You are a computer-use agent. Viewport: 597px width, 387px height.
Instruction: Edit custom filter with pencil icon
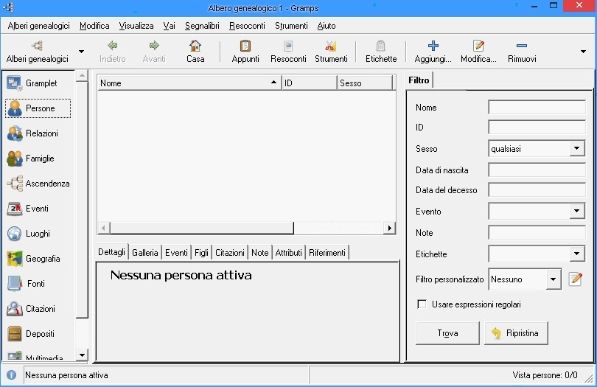(x=575, y=279)
